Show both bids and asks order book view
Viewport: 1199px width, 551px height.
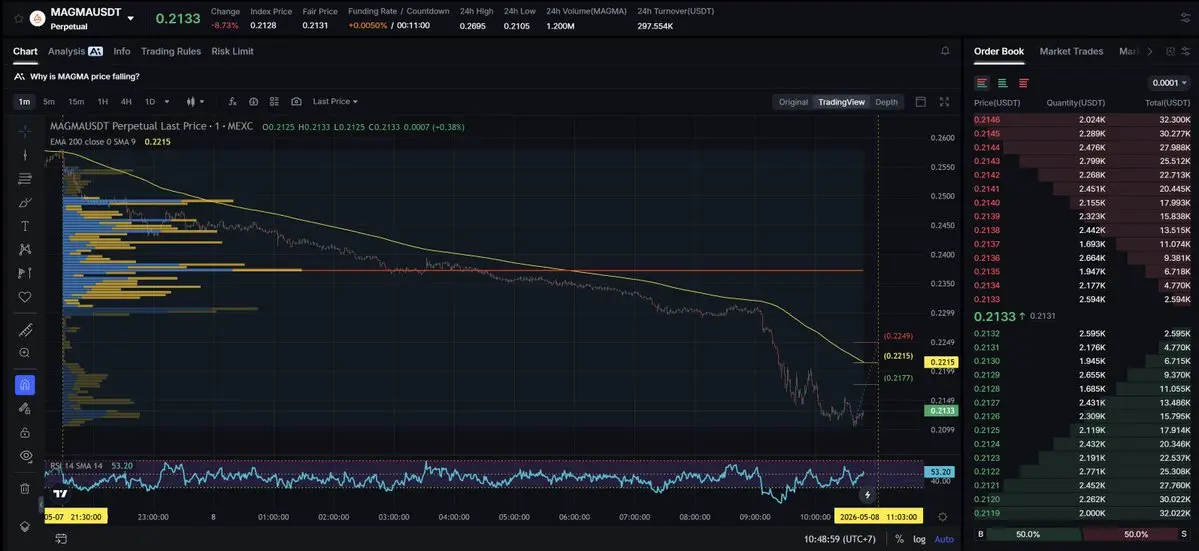[x=982, y=83]
